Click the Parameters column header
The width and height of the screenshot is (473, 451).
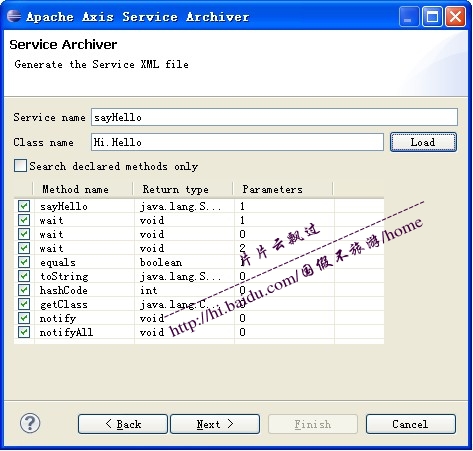click(283, 189)
